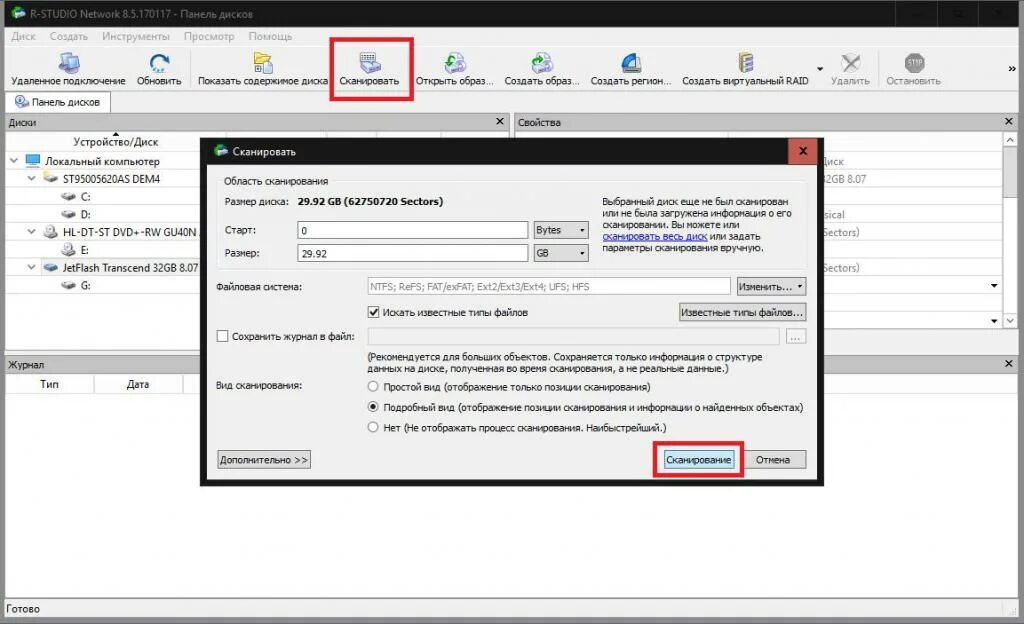This screenshot has width=1024, height=624.
Task: Enable Сохранить журнал в файл checkbox
Action: (x=222, y=337)
